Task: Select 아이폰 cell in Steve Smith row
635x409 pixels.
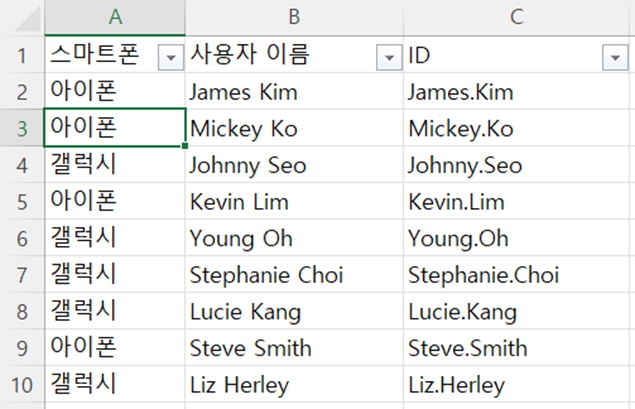Action: tap(115, 347)
